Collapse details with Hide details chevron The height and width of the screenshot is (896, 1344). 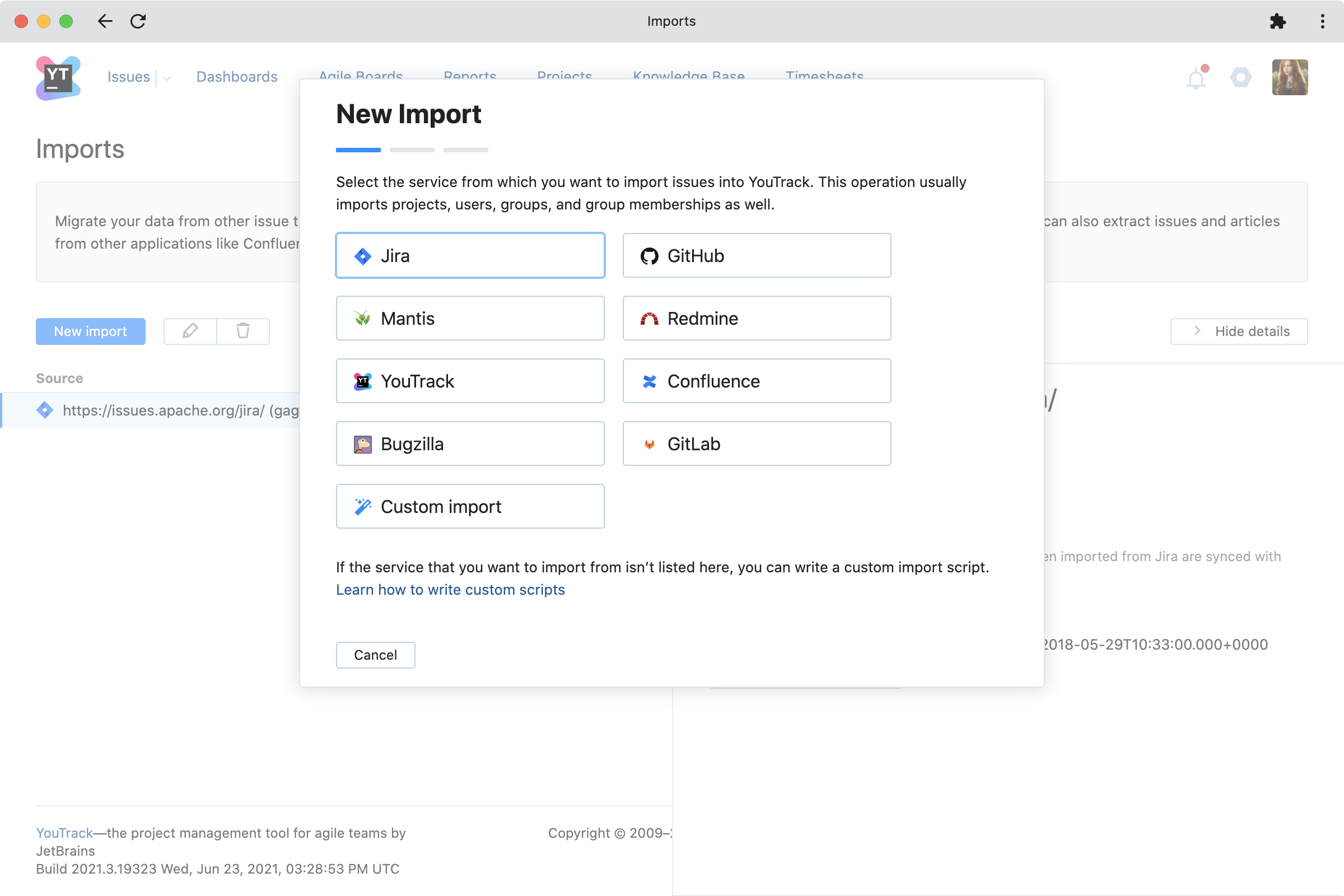point(1197,331)
